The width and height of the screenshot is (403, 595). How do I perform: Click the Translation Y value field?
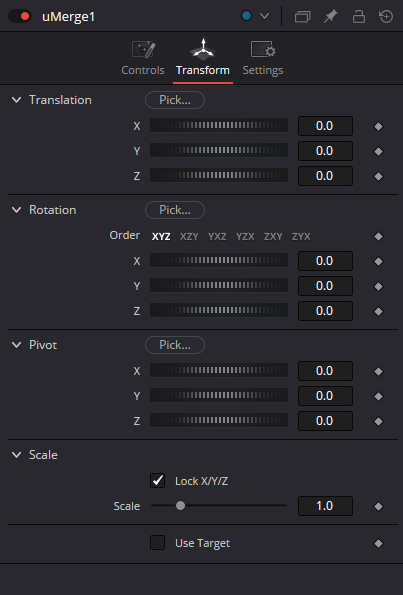coord(325,151)
